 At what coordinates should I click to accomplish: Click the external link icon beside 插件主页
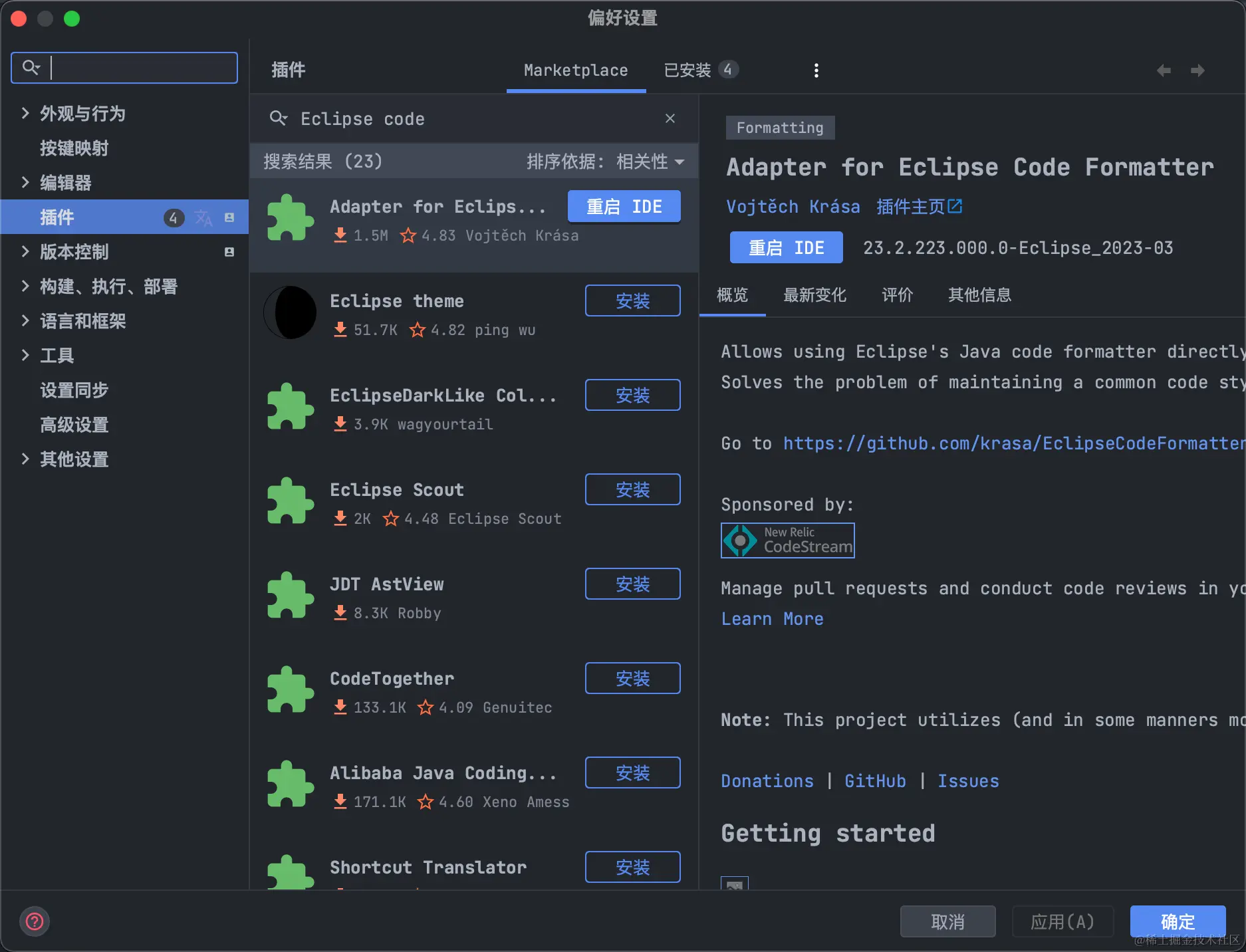tap(955, 207)
